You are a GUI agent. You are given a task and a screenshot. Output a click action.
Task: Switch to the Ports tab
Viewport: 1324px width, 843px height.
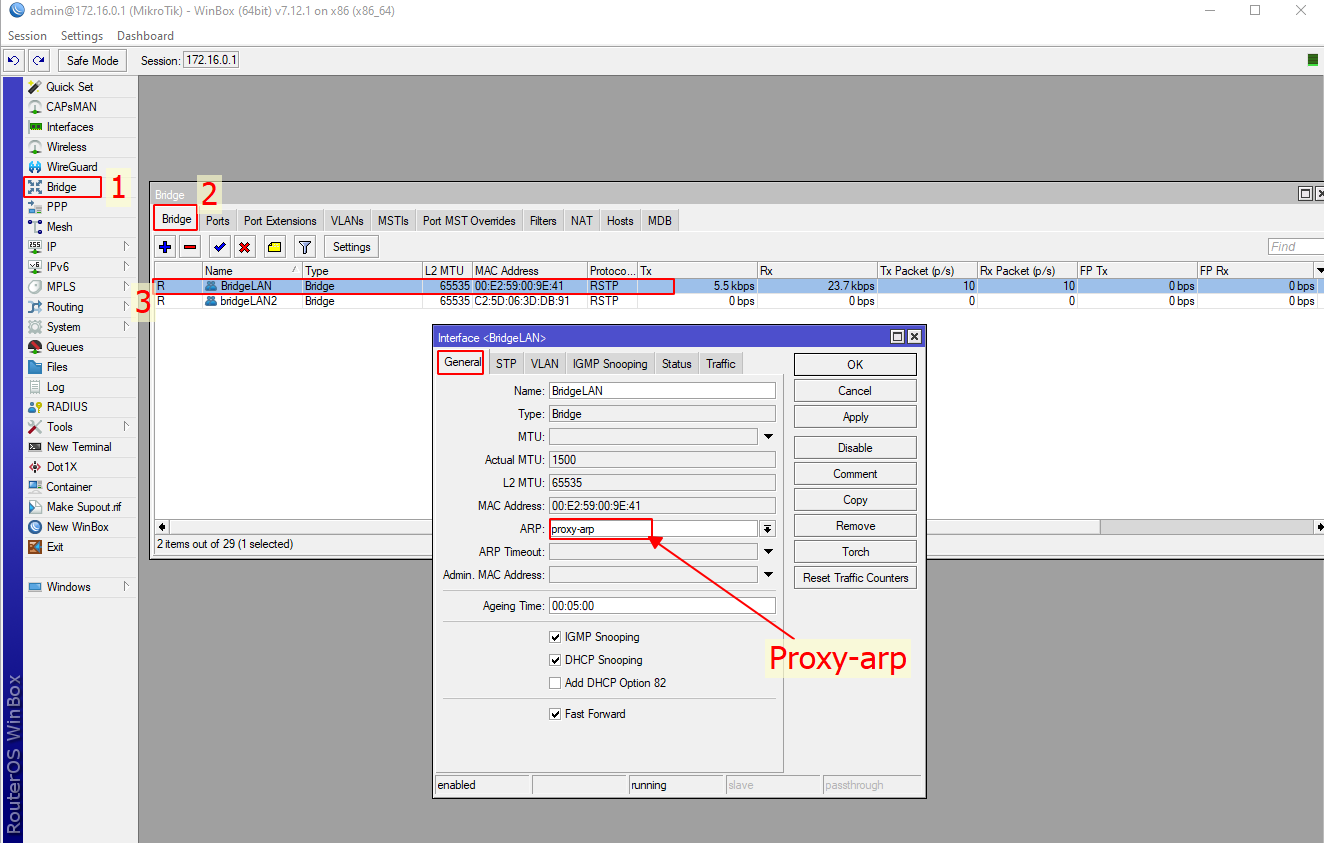pos(217,219)
